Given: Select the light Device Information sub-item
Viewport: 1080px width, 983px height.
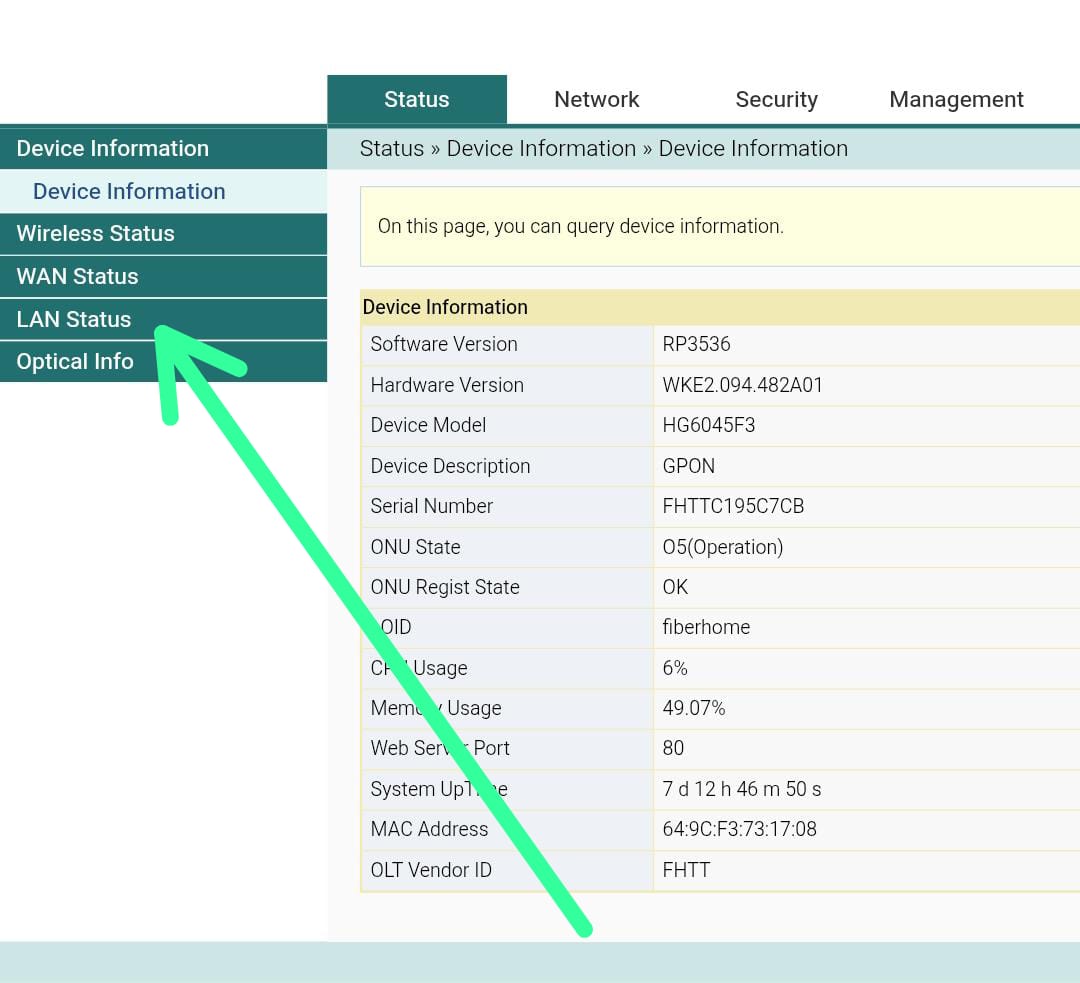Looking at the screenshot, I should click(129, 191).
